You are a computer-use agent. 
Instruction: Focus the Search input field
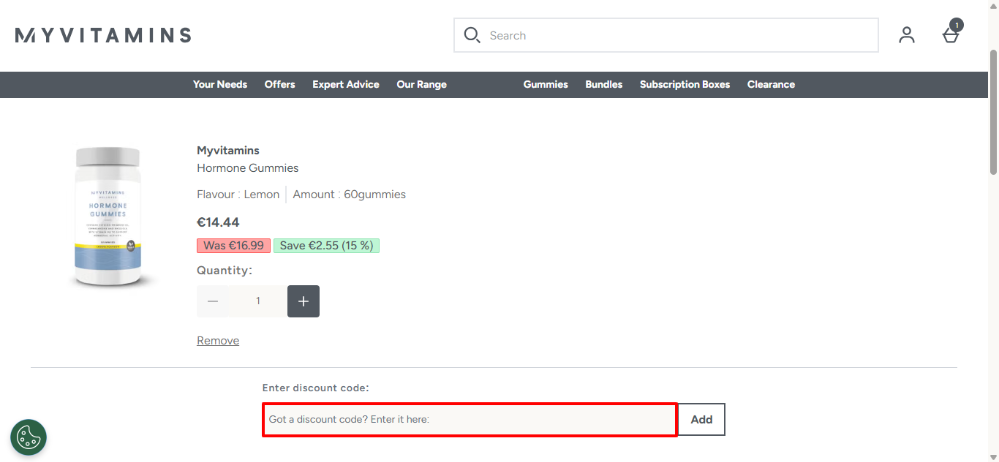point(666,35)
